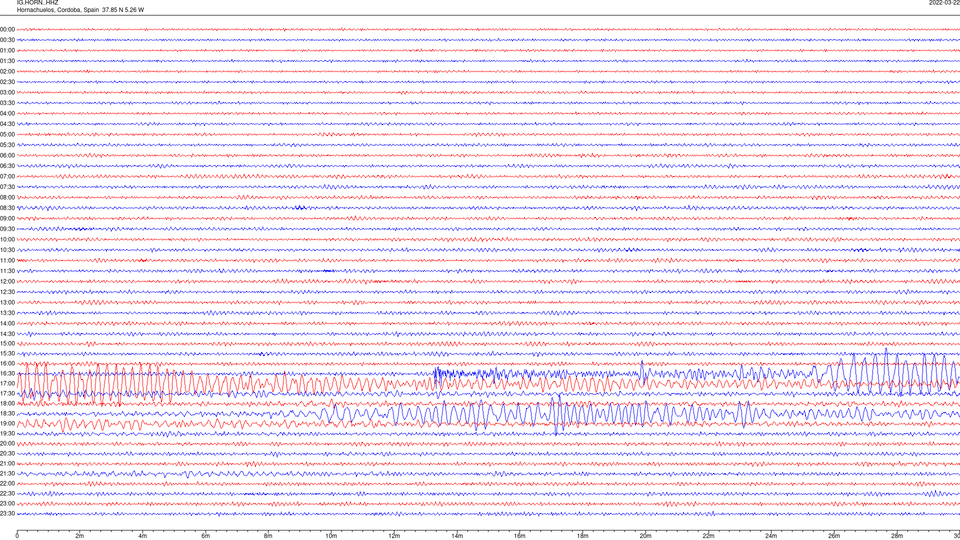Click the 8m tick label on time axis
960x540 pixels.
point(268,536)
